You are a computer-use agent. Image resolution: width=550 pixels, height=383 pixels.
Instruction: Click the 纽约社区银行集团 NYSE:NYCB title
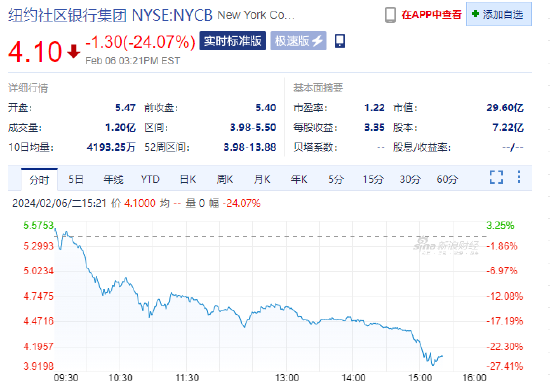[110, 15]
